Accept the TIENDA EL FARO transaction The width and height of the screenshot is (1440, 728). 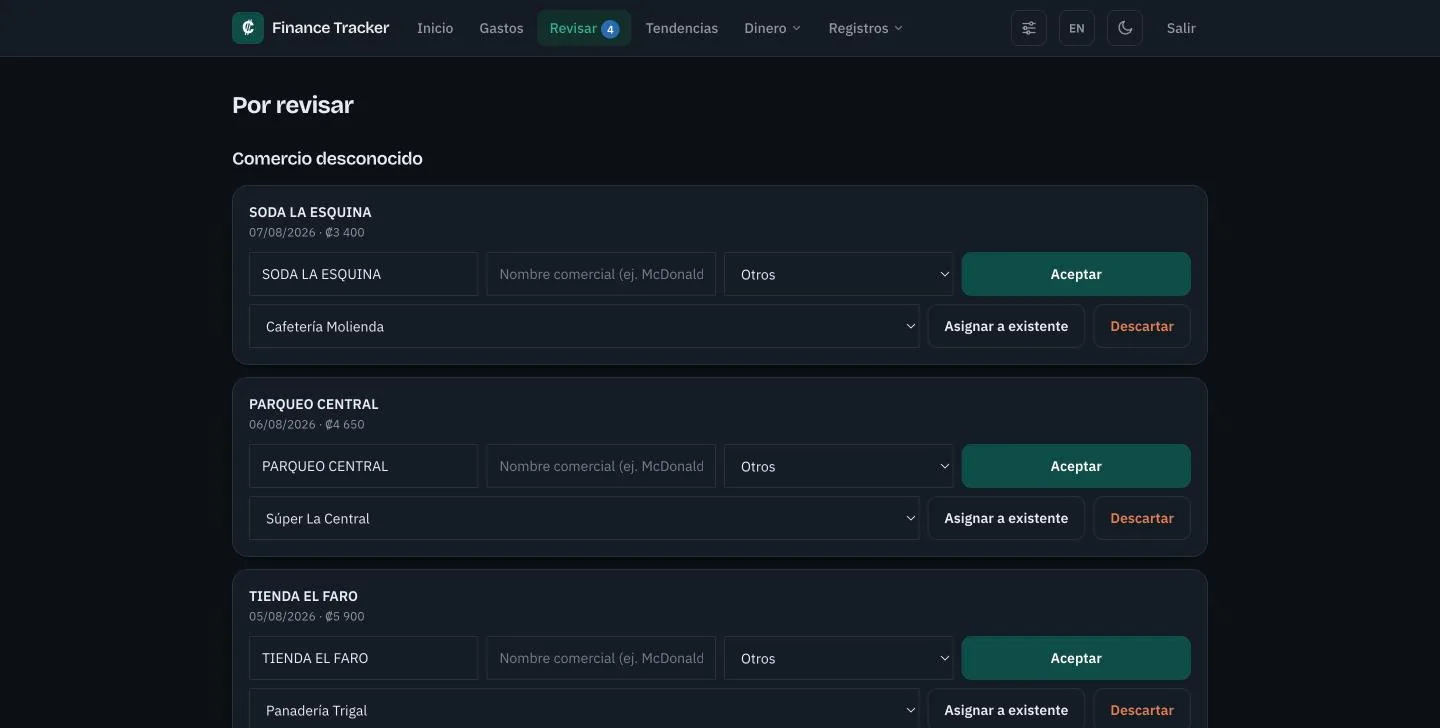tap(1076, 658)
